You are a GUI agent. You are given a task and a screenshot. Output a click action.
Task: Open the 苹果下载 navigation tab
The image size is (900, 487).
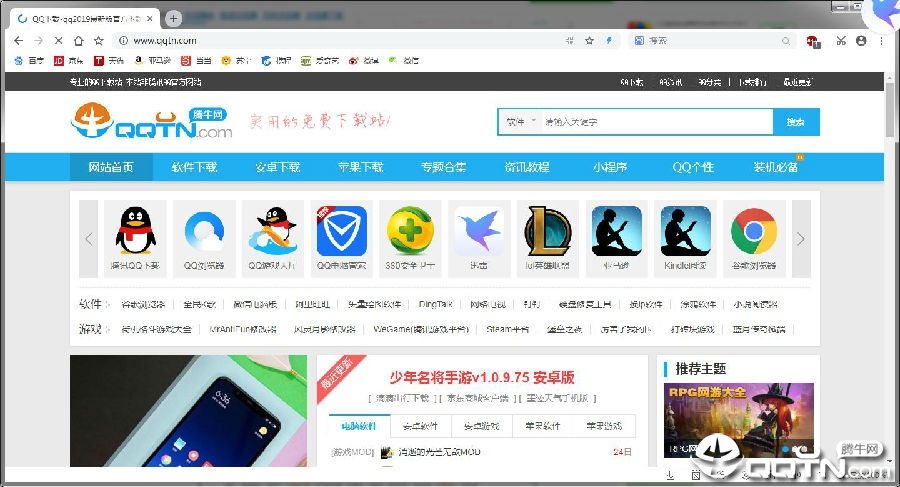point(360,167)
